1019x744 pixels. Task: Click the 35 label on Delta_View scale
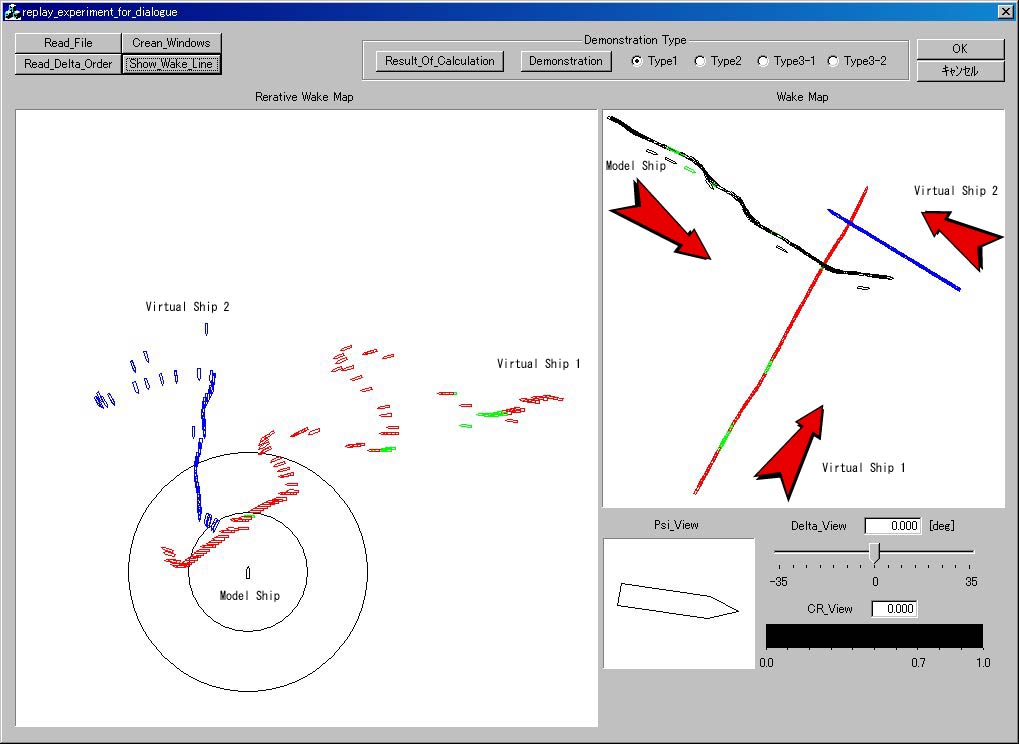[x=971, y=582]
